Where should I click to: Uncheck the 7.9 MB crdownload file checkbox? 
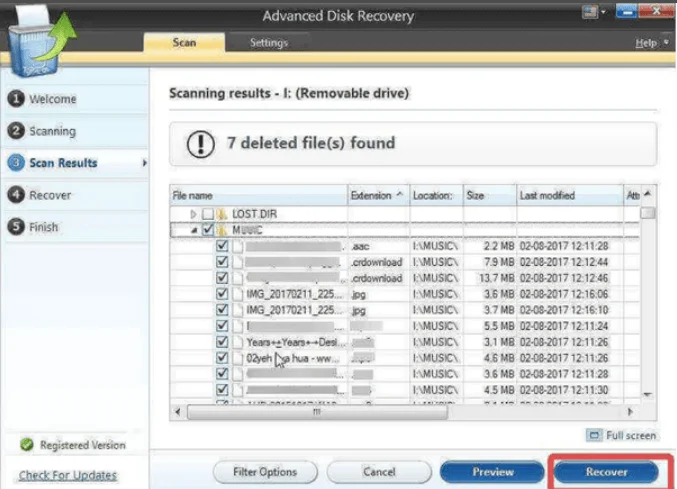[x=222, y=262]
